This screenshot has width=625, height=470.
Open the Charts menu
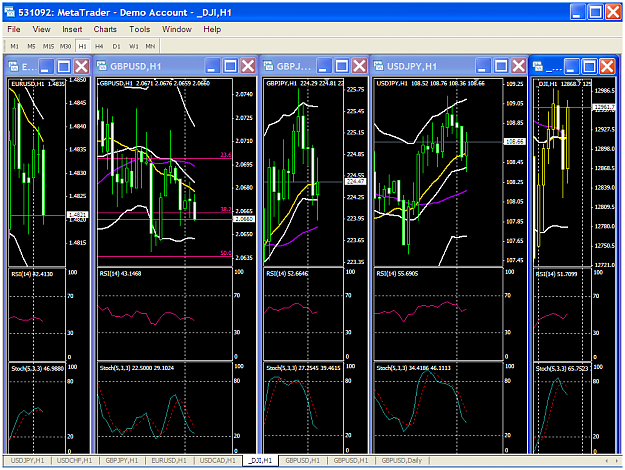point(105,29)
